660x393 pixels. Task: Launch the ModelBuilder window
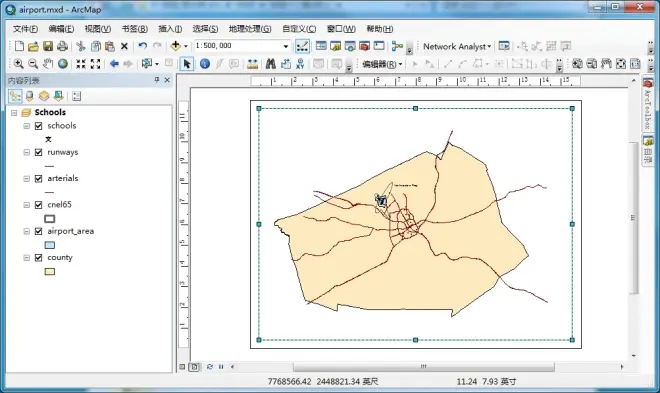coord(397,46)
